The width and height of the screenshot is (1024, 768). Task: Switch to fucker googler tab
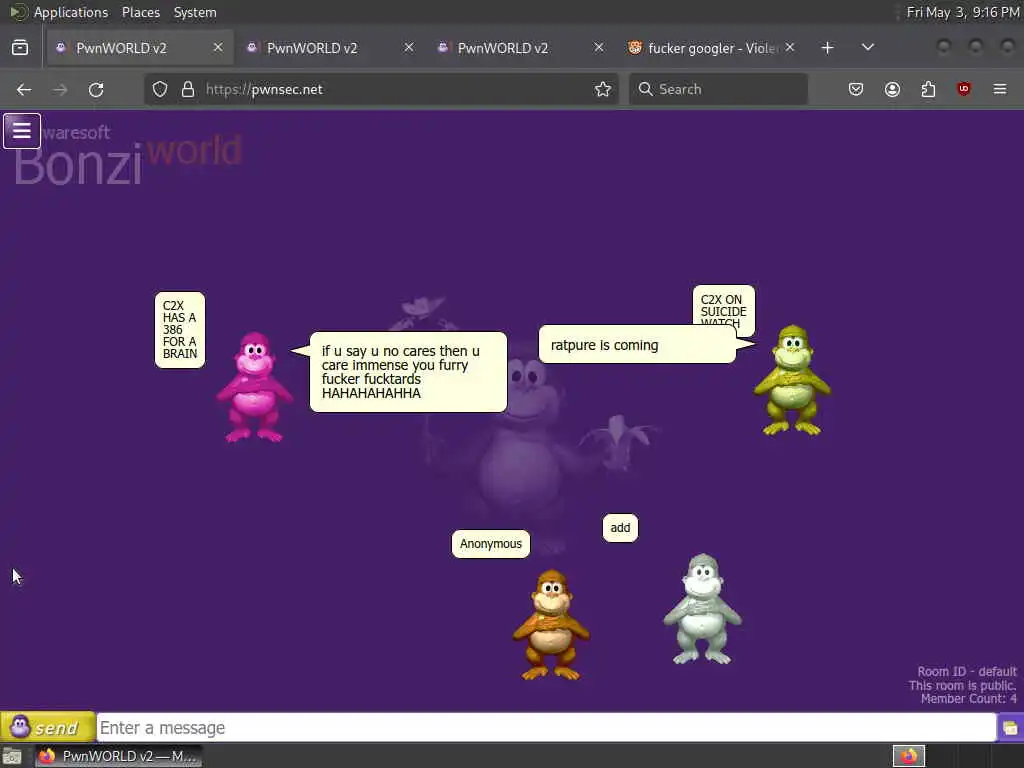(x=713, y=48)
